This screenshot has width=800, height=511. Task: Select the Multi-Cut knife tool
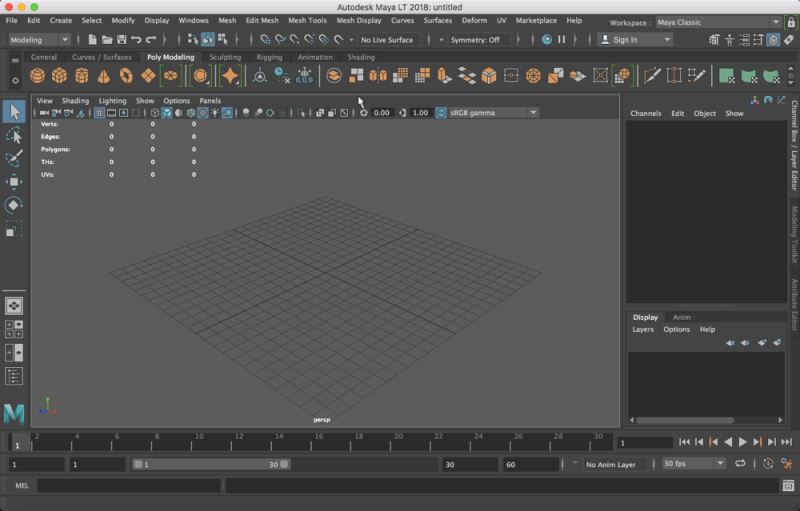pos(652,76)
